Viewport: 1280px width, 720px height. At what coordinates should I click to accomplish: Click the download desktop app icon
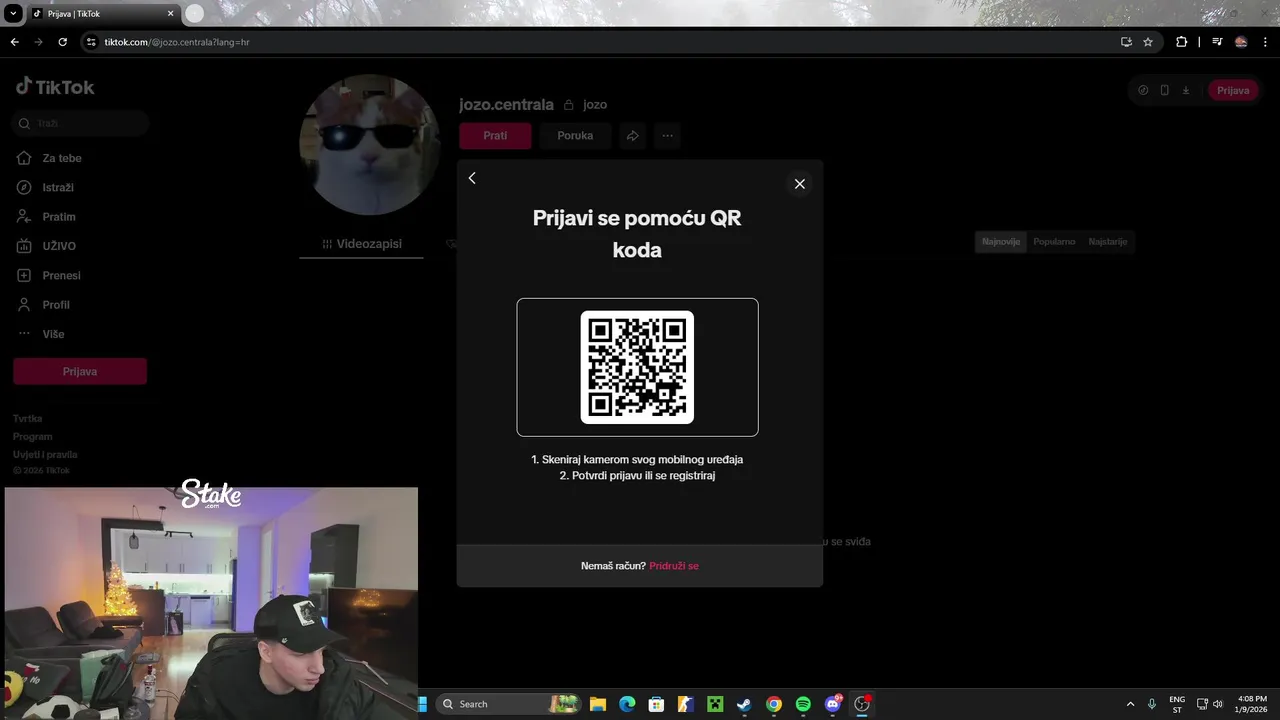pos(1186,90)
